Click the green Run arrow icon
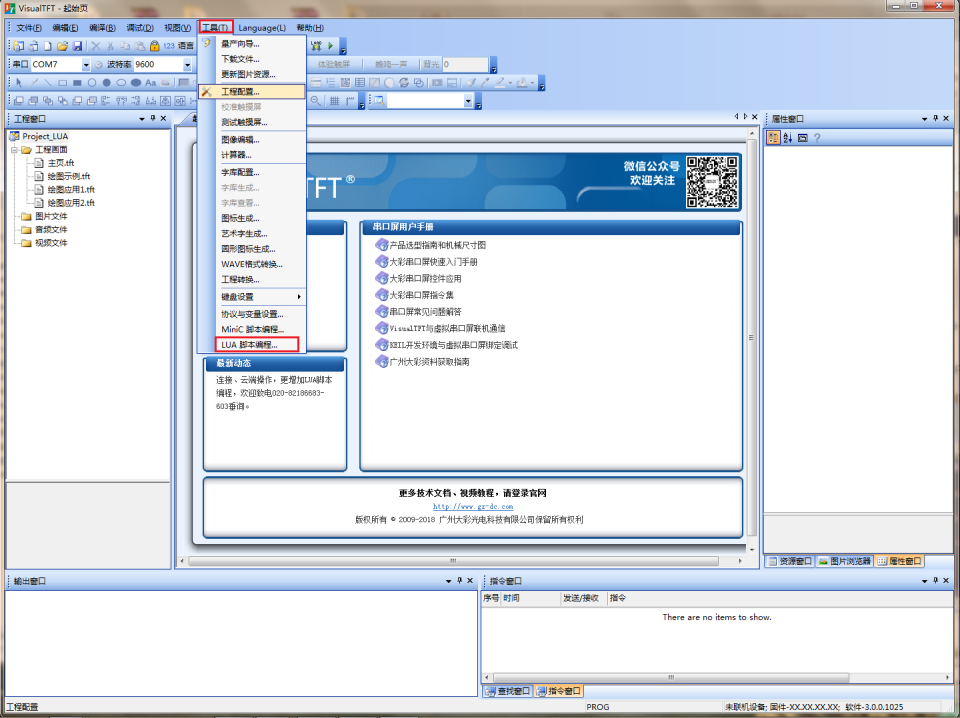960x718 pixels. [330, 46]
